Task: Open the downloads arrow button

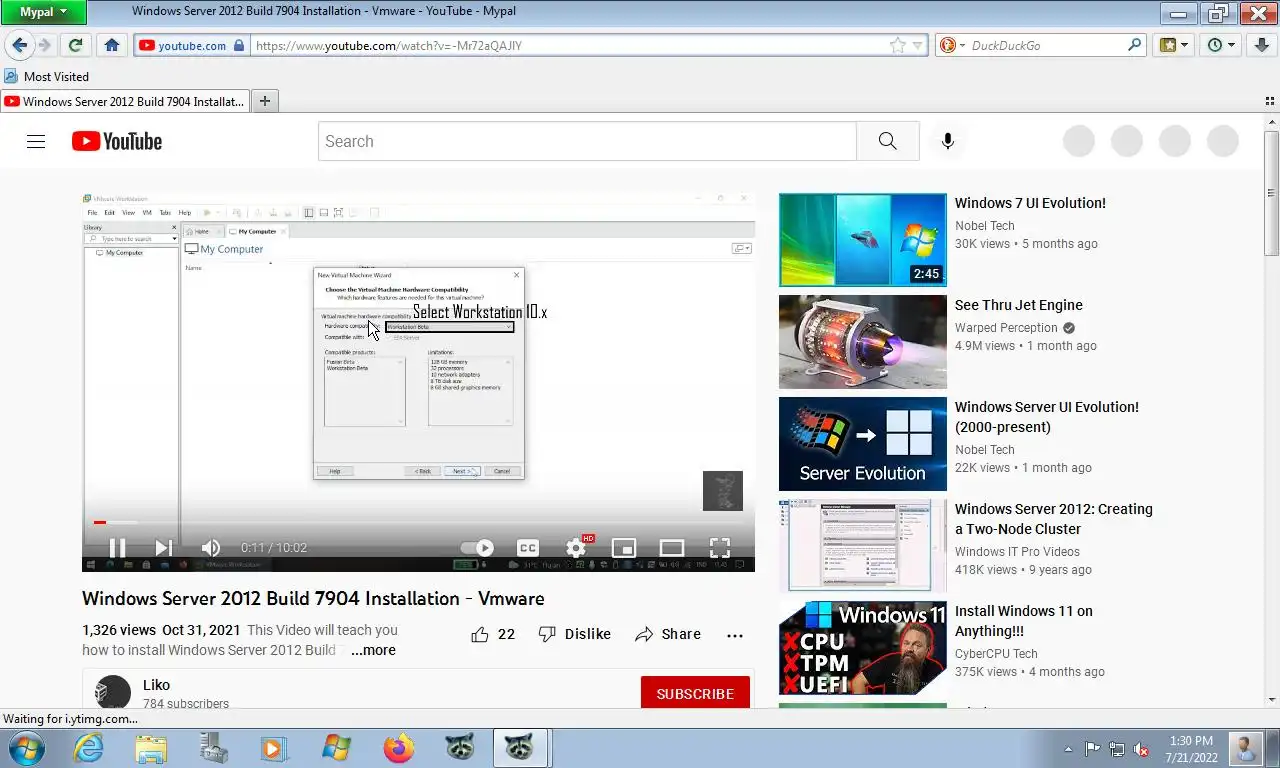Action: (1261, 45)
